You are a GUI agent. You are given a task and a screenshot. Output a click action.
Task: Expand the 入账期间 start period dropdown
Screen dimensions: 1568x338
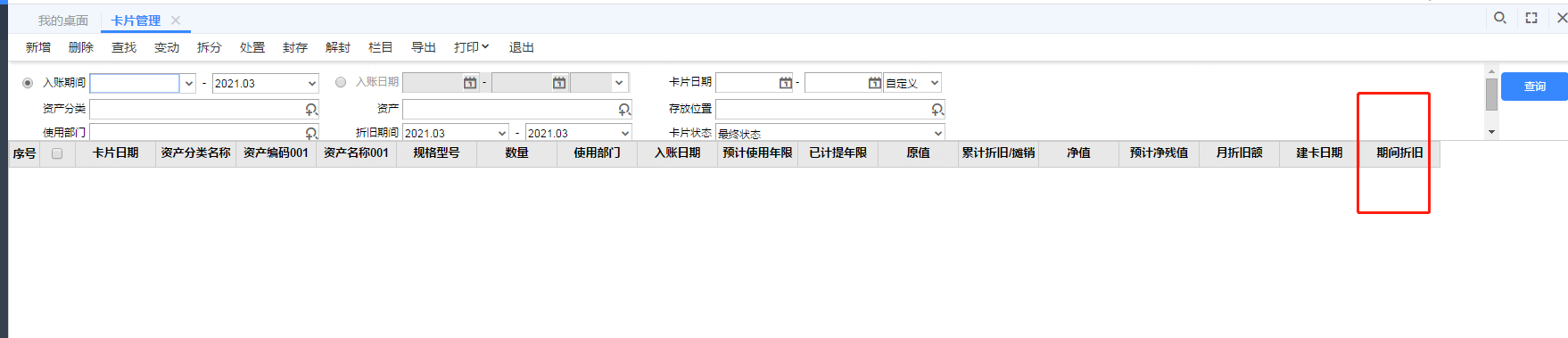click(188, 83)
